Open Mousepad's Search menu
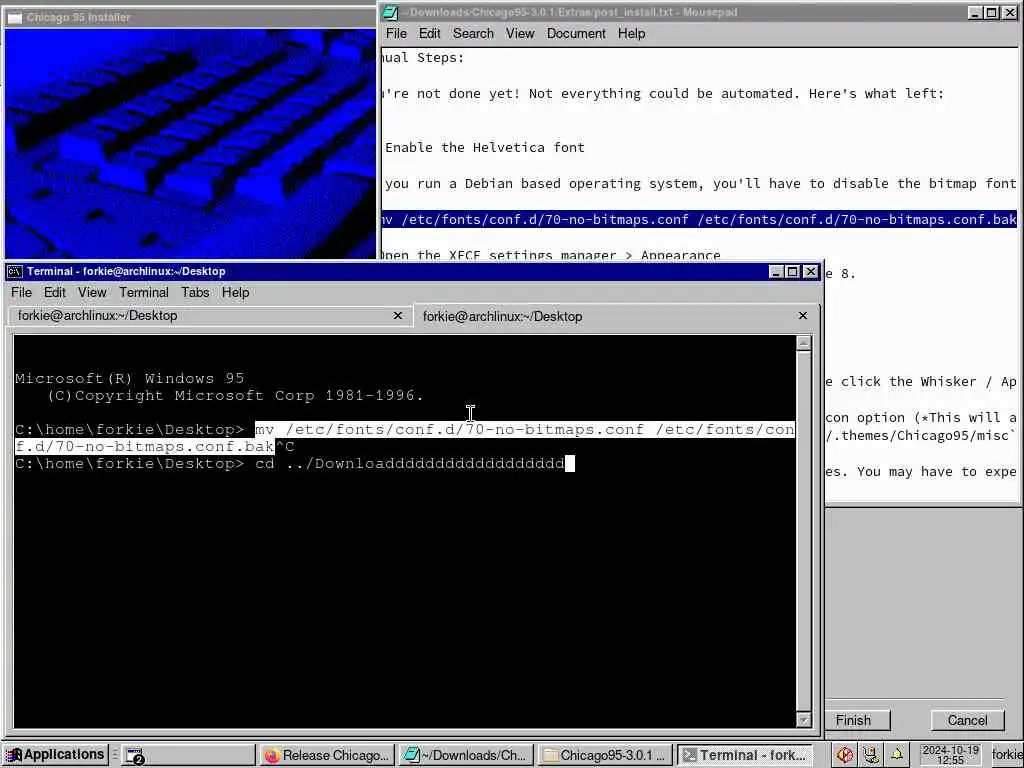This screenshot has height=768, width=1024. pos(473,33)
